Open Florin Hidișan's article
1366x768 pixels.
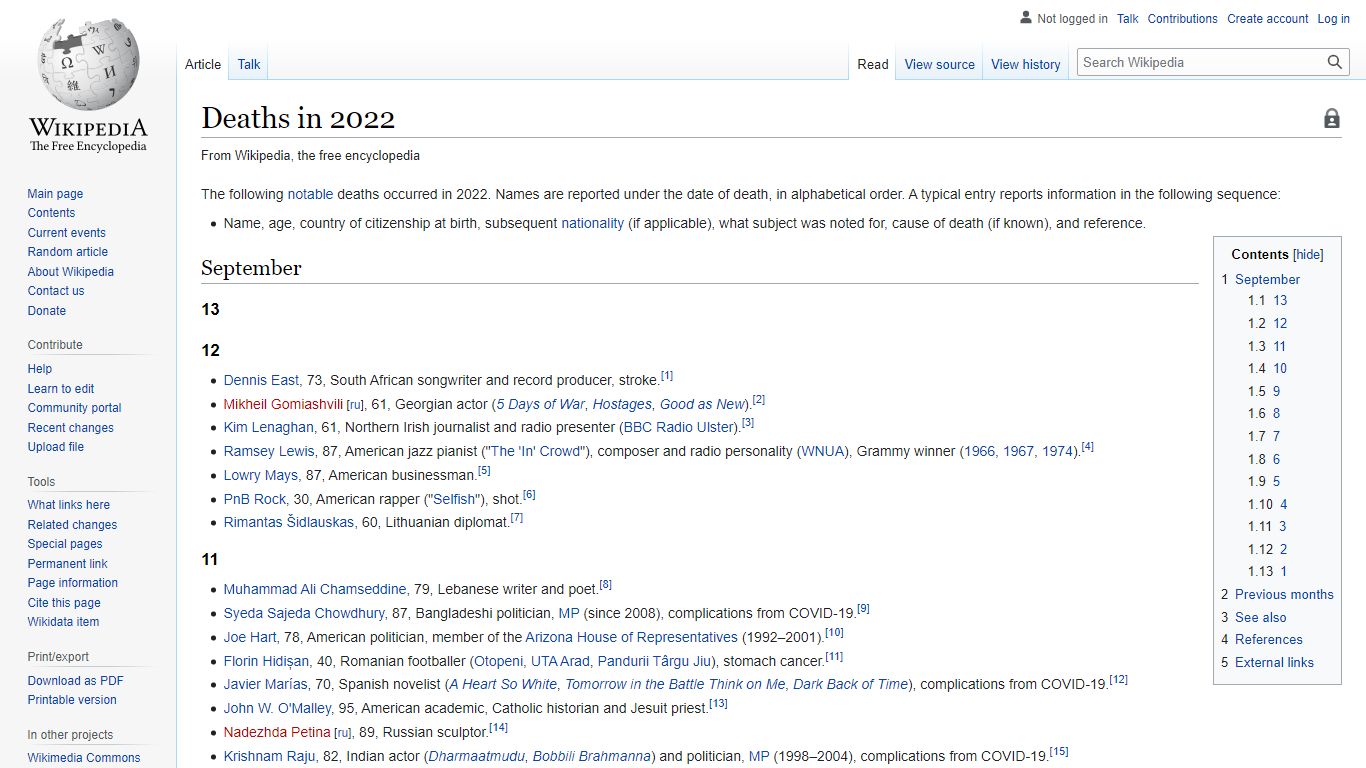(x=267, y=661)
